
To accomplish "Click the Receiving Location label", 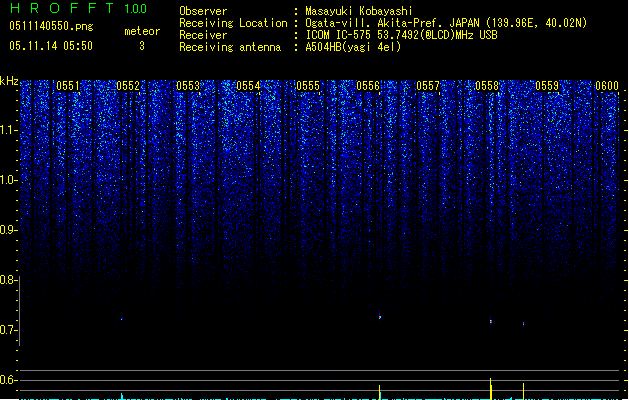I will (x=233, y=23).
